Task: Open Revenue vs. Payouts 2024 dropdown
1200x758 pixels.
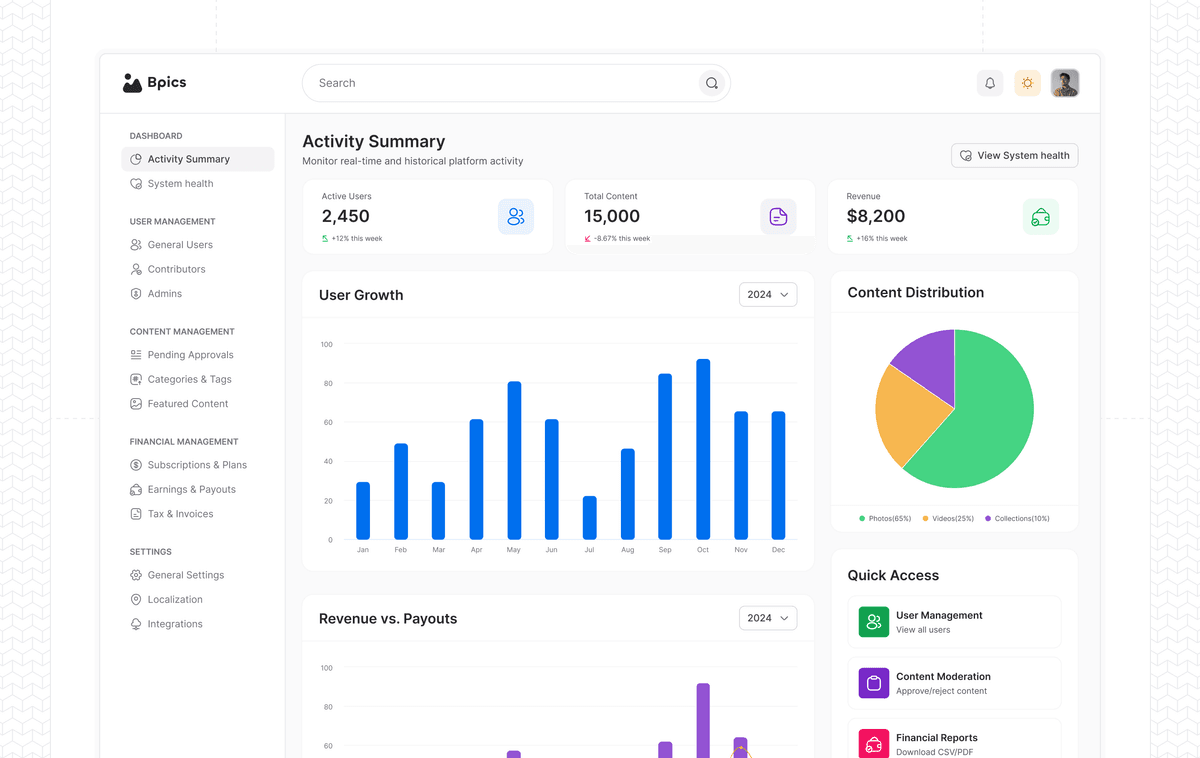Action: pyautogui.click(x=768, y=618)
